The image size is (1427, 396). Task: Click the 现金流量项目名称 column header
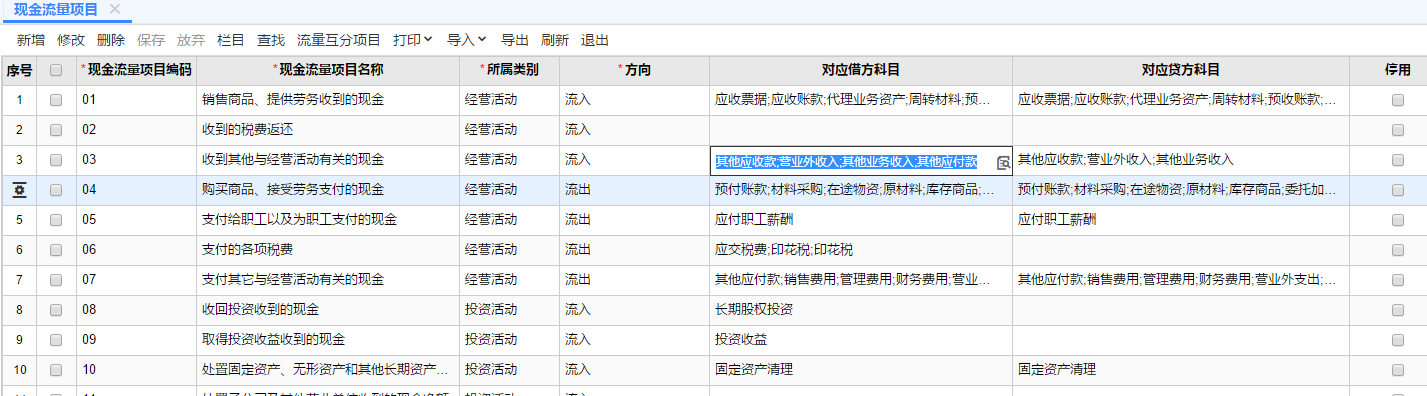328,70
